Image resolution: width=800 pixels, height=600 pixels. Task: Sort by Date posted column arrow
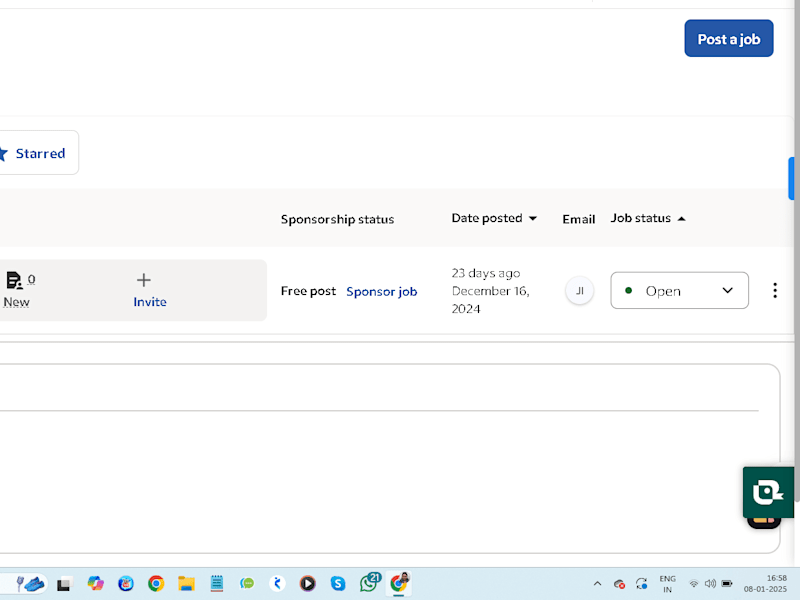(533, 218)
